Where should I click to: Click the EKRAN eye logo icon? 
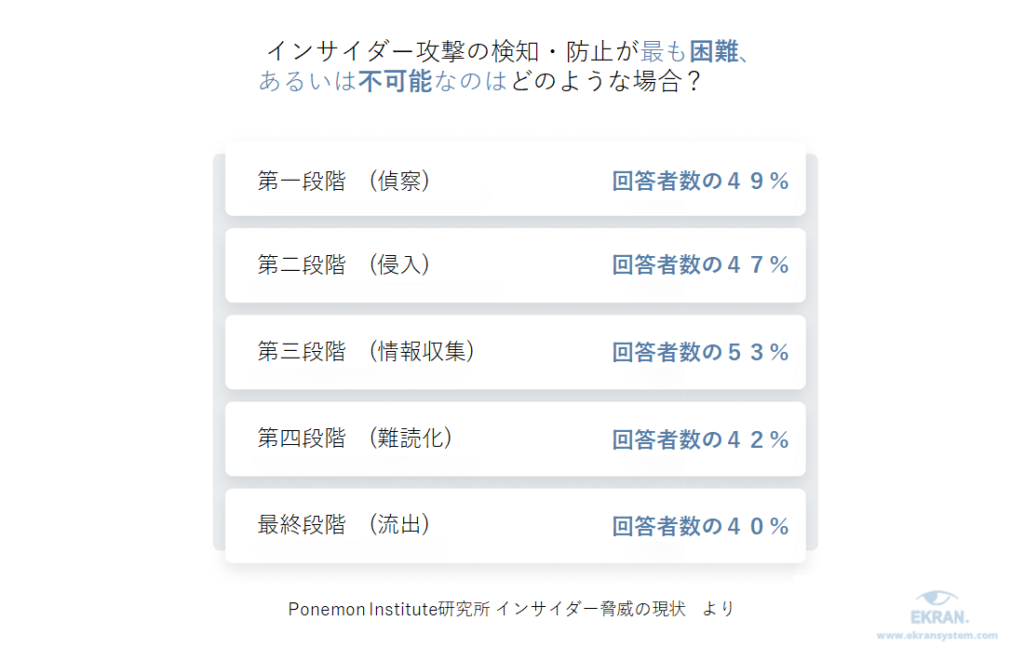(937, 598)
